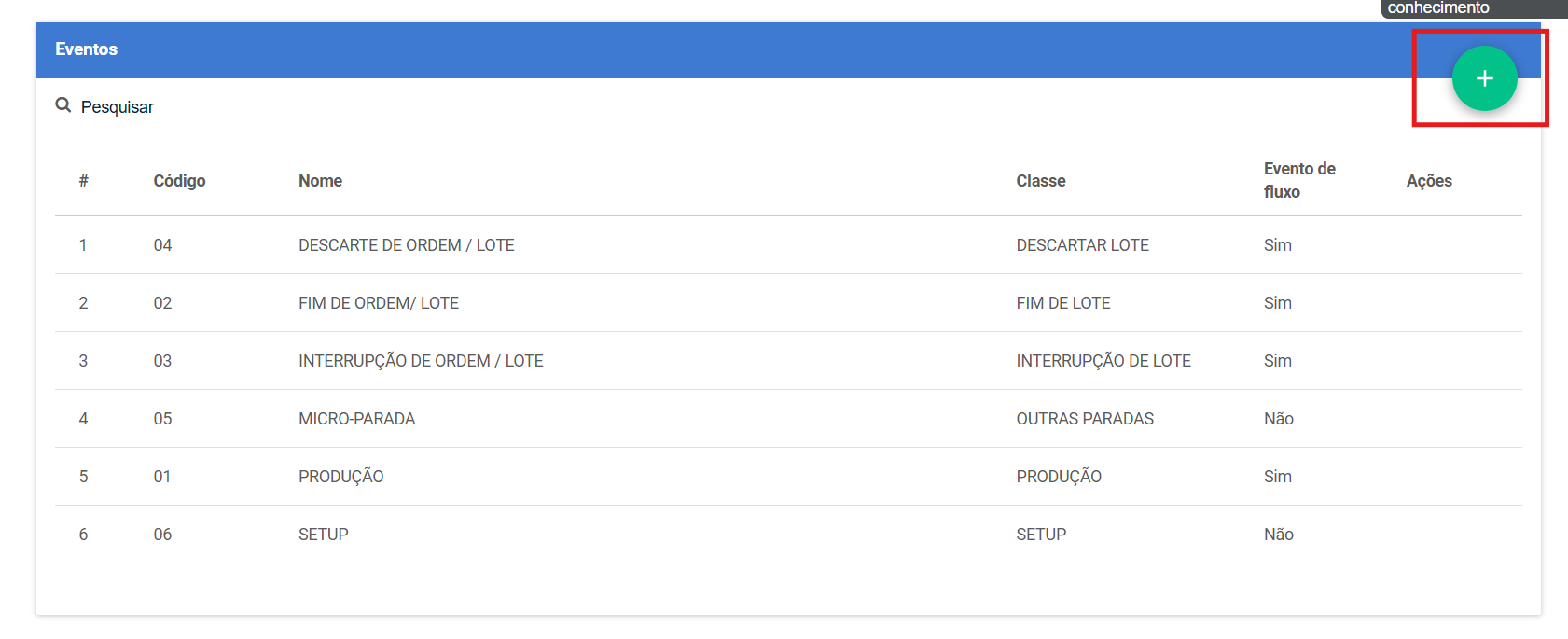This screenshot has width=1568, height=639.
Task: Click the Ações column header
Action: pyautogui.click(x=1429, y=181)
